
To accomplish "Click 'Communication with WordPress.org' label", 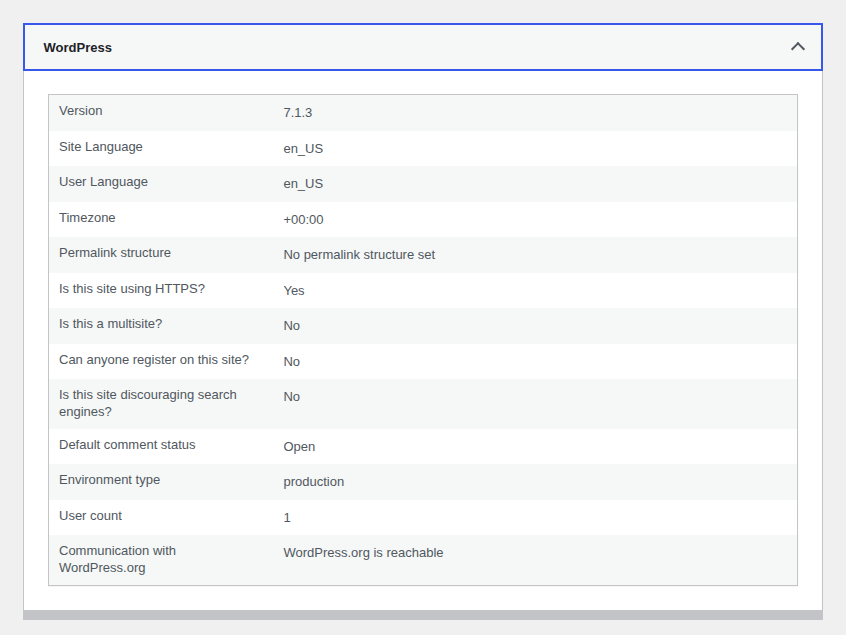I will 118,559.
